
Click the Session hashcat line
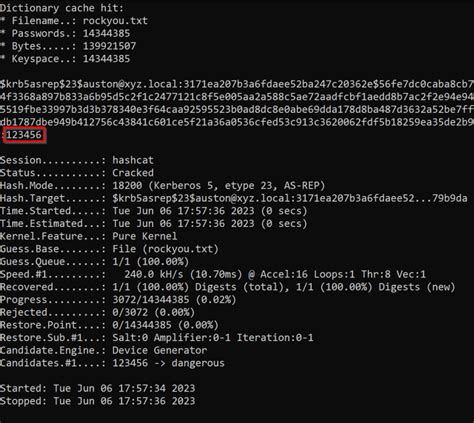77,160
